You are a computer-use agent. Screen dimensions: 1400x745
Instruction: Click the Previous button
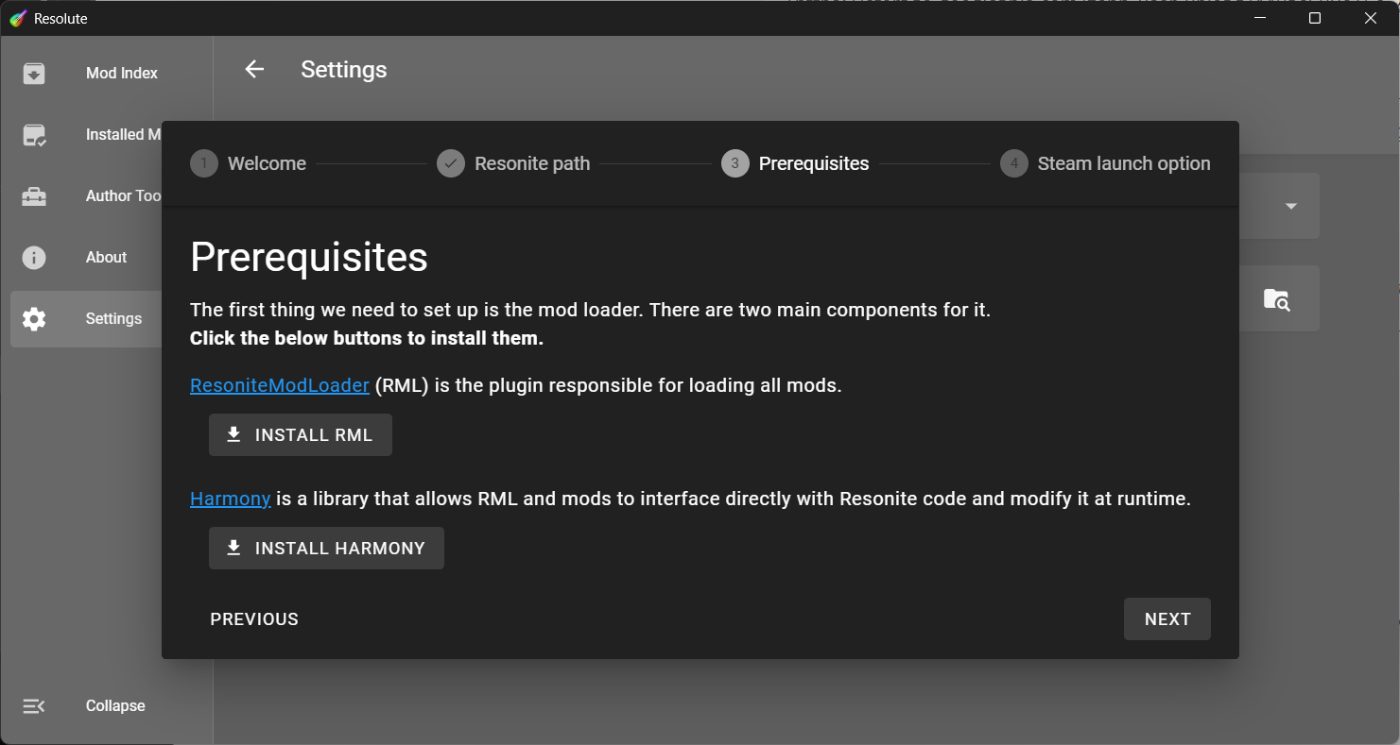(254, 619)
